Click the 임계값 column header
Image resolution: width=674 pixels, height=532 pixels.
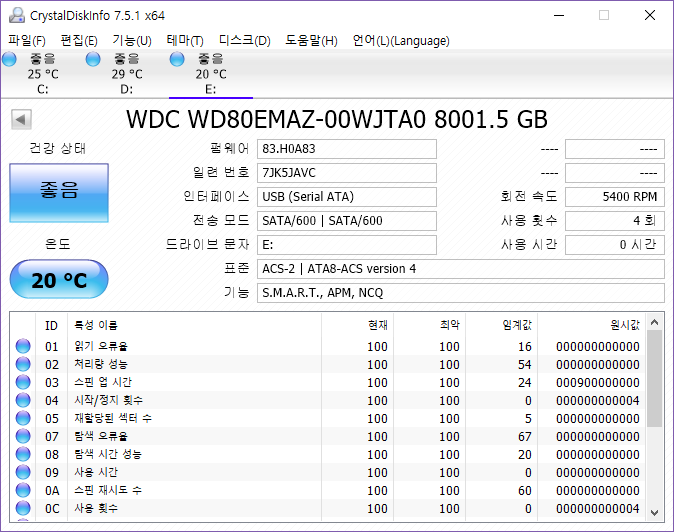(x=502, y=326)
